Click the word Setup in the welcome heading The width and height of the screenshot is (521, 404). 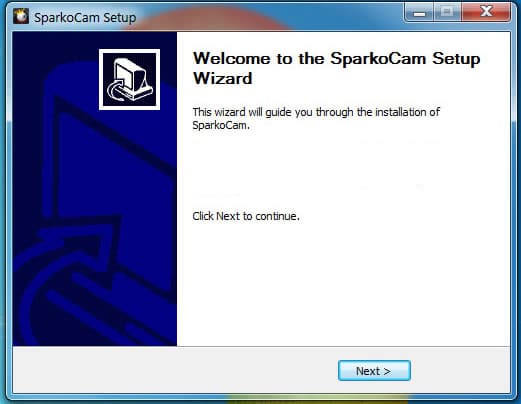456,59
